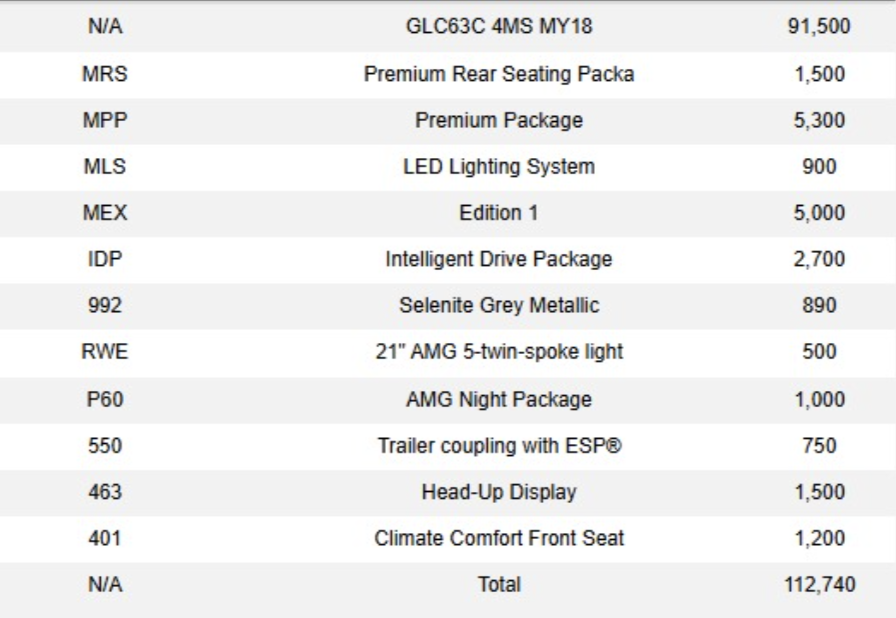This screenshot has width=896, height=618.
Task: Click Trailer coupling with ESP® description
Action: pos(499,446)
